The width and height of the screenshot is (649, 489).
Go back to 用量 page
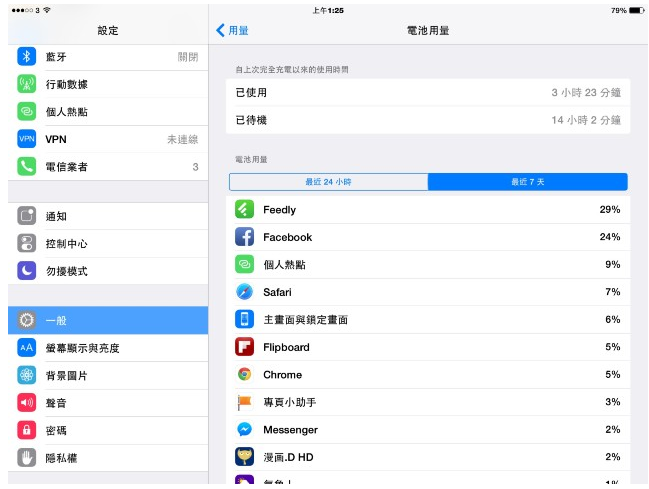(x=233, y=31)
